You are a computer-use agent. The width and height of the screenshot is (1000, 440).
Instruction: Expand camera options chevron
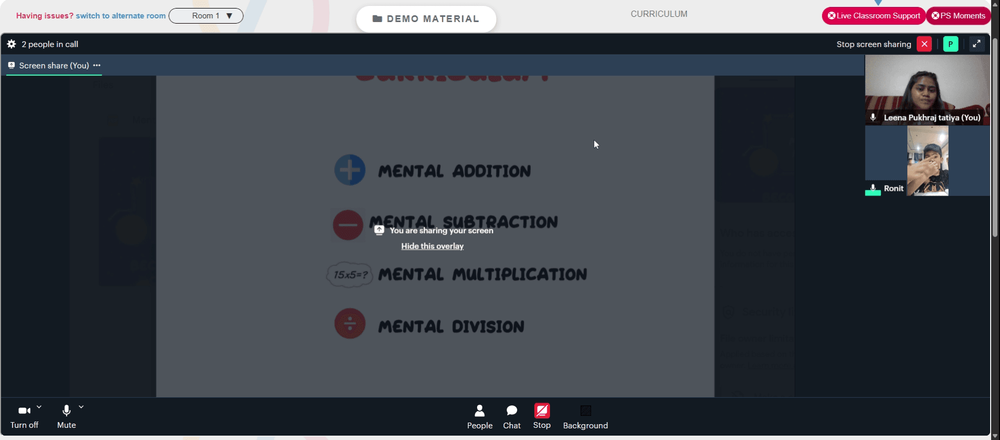tap(39, 406)
